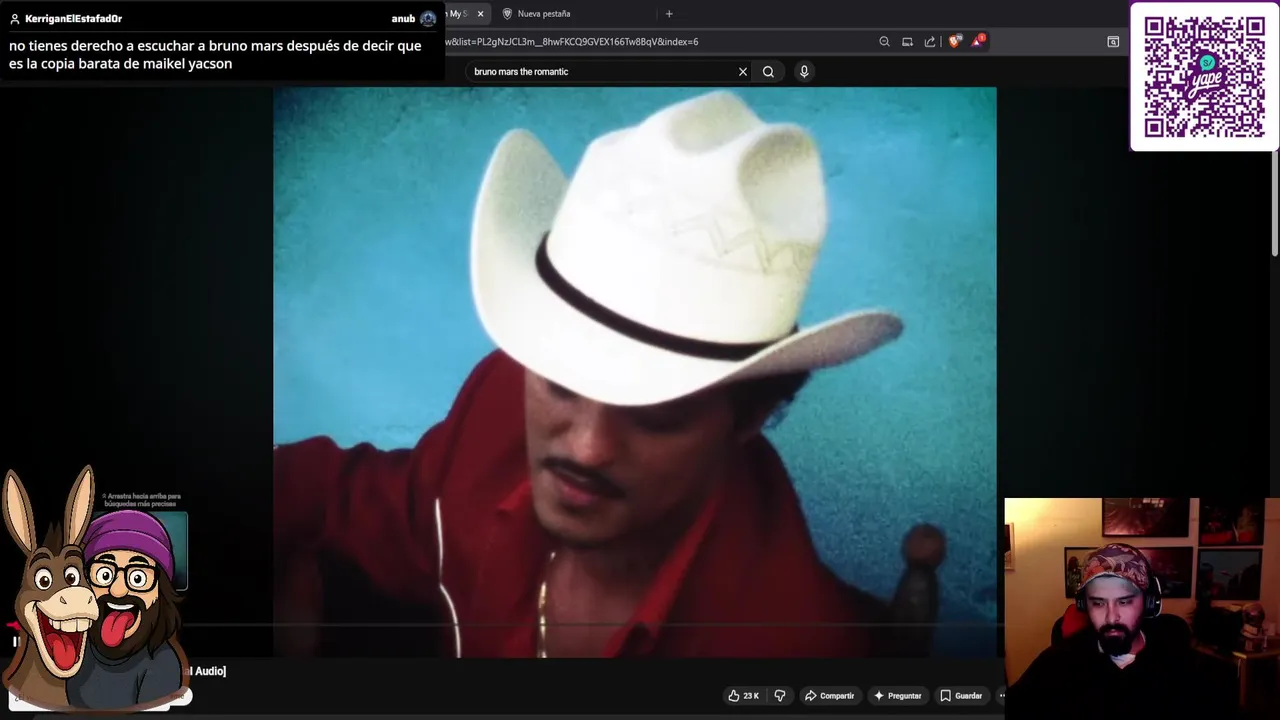This screenshot has height=720, width=1280.
Task: Click the cast screen icon in address bar
Action: [x=907, y=42]
